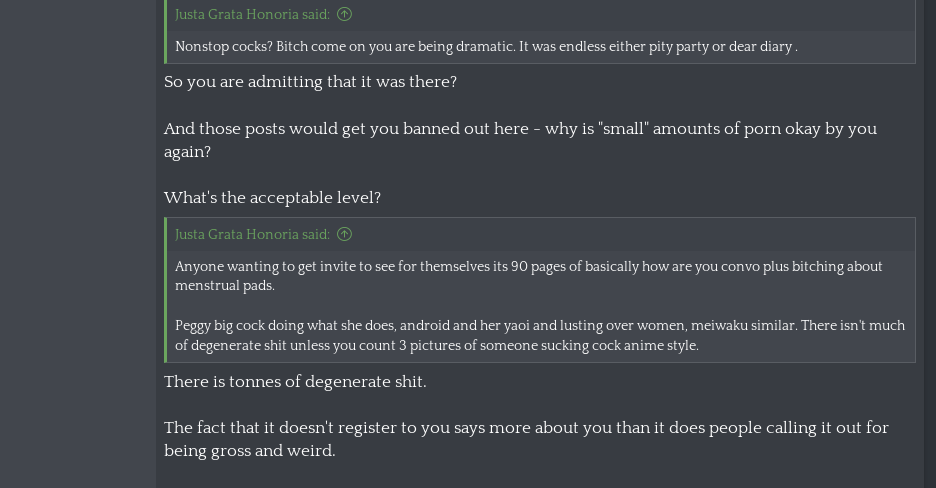Click the quoted paragraph starting "Peggy"
This screenshot has height=488, width=936.
pos(540,335)
